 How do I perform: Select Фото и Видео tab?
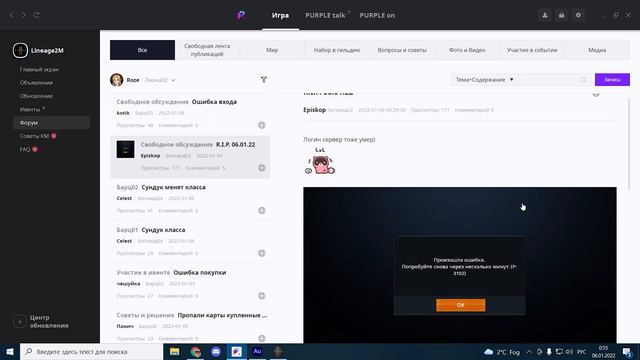tap(467, 50)
